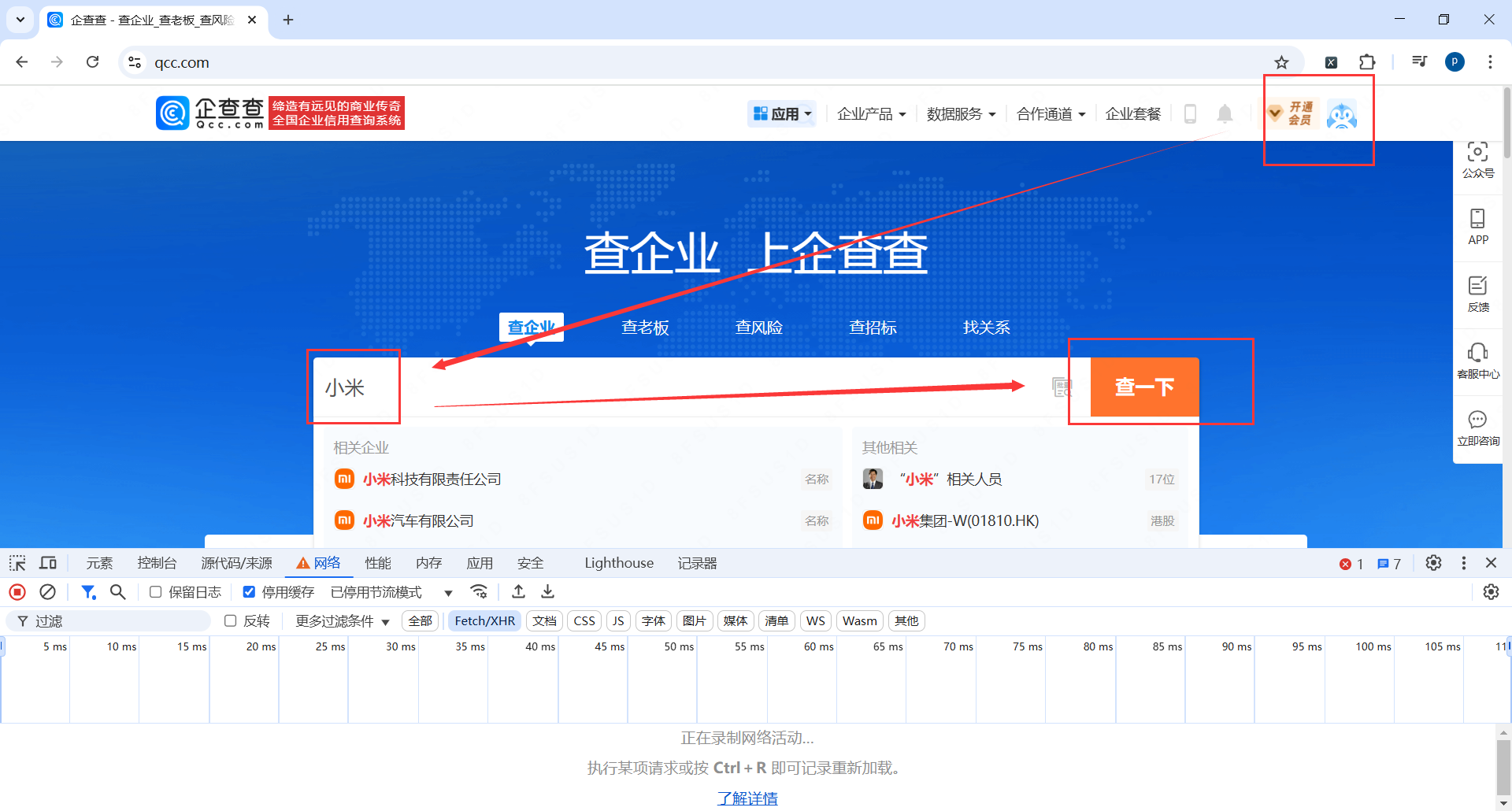This screenshot has width=1512, height=811.
Task: Toggle the Fetch/XHR filter chip
Action: click(x=485, y=621)
